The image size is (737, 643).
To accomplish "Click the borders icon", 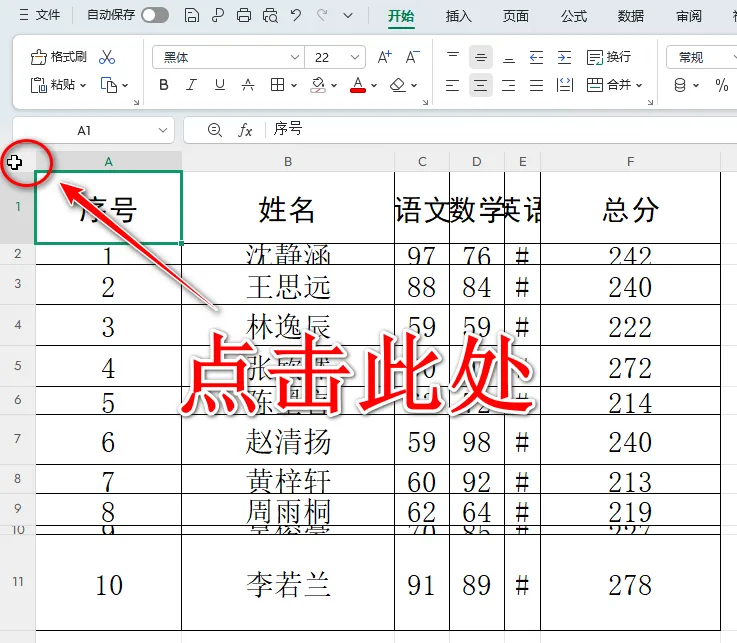I will point(277,85).
